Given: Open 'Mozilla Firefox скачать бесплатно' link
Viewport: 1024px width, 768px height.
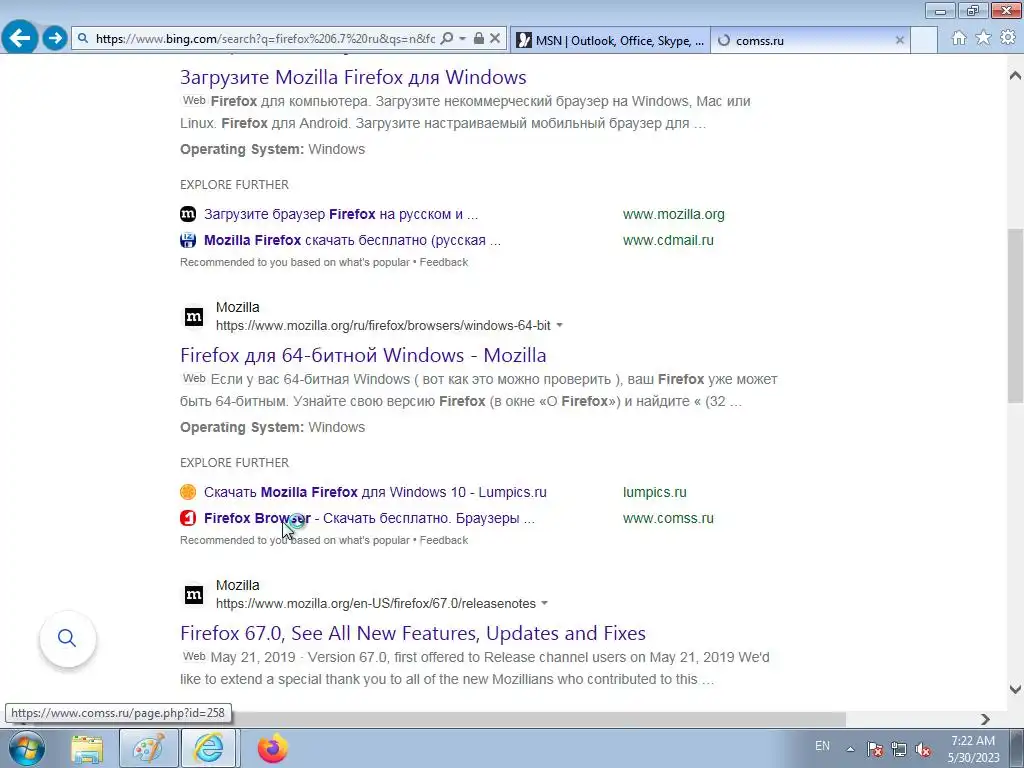Looking at the screenshot, I should point(353,240).
